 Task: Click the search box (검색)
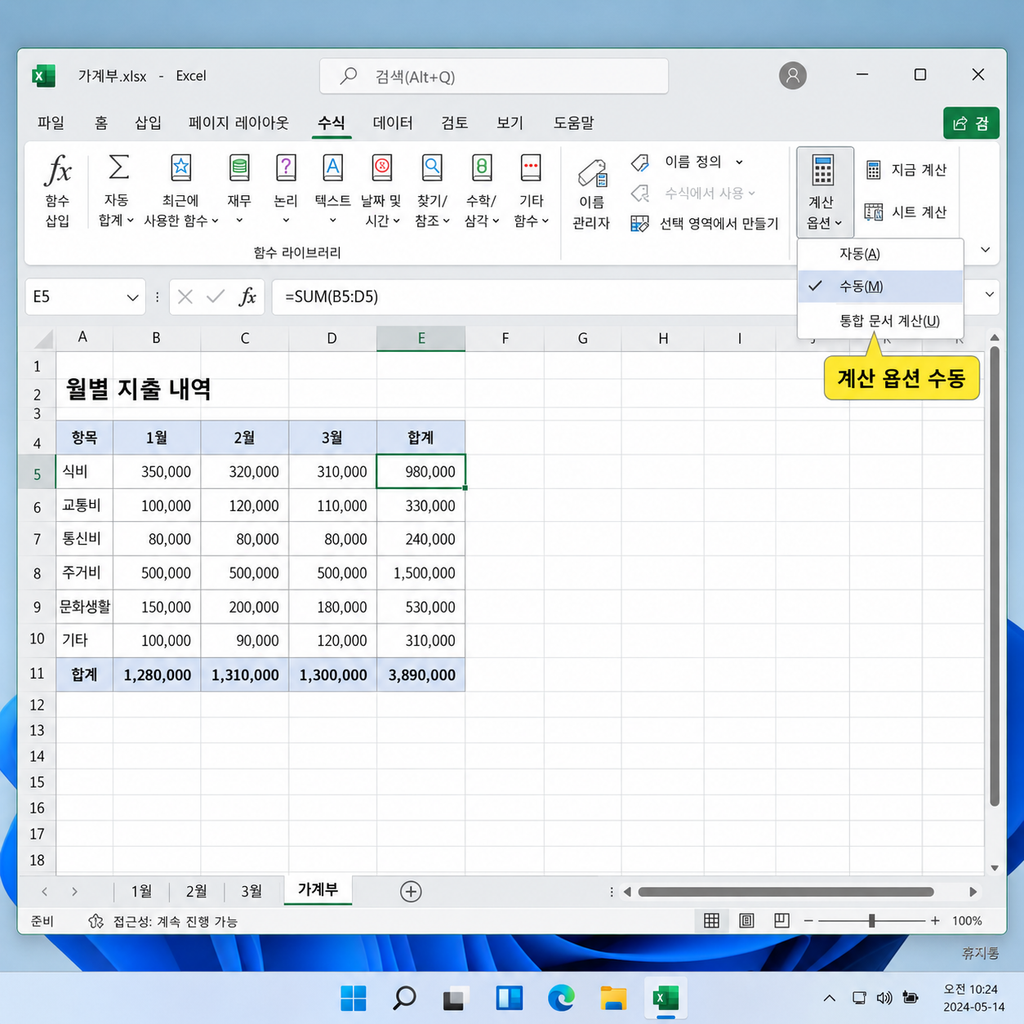494,76
